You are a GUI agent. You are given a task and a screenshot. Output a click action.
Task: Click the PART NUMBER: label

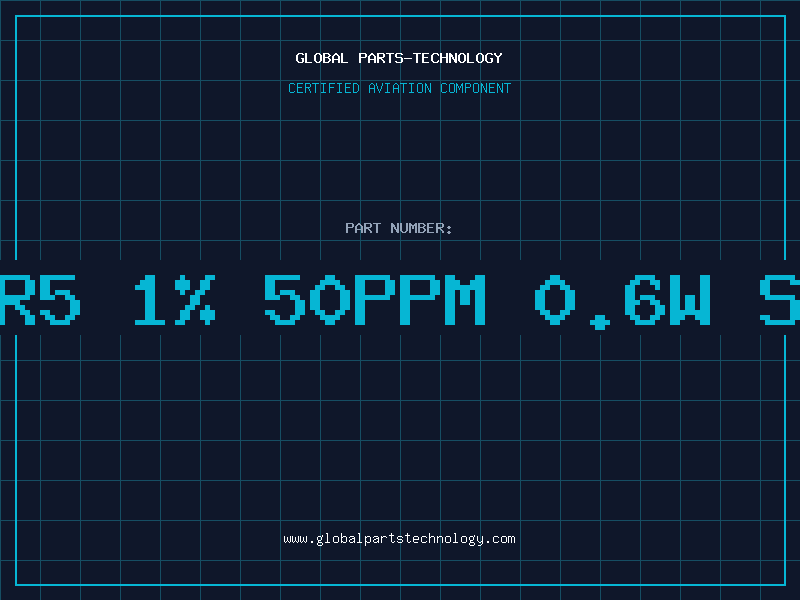click(x=399, y=228)
